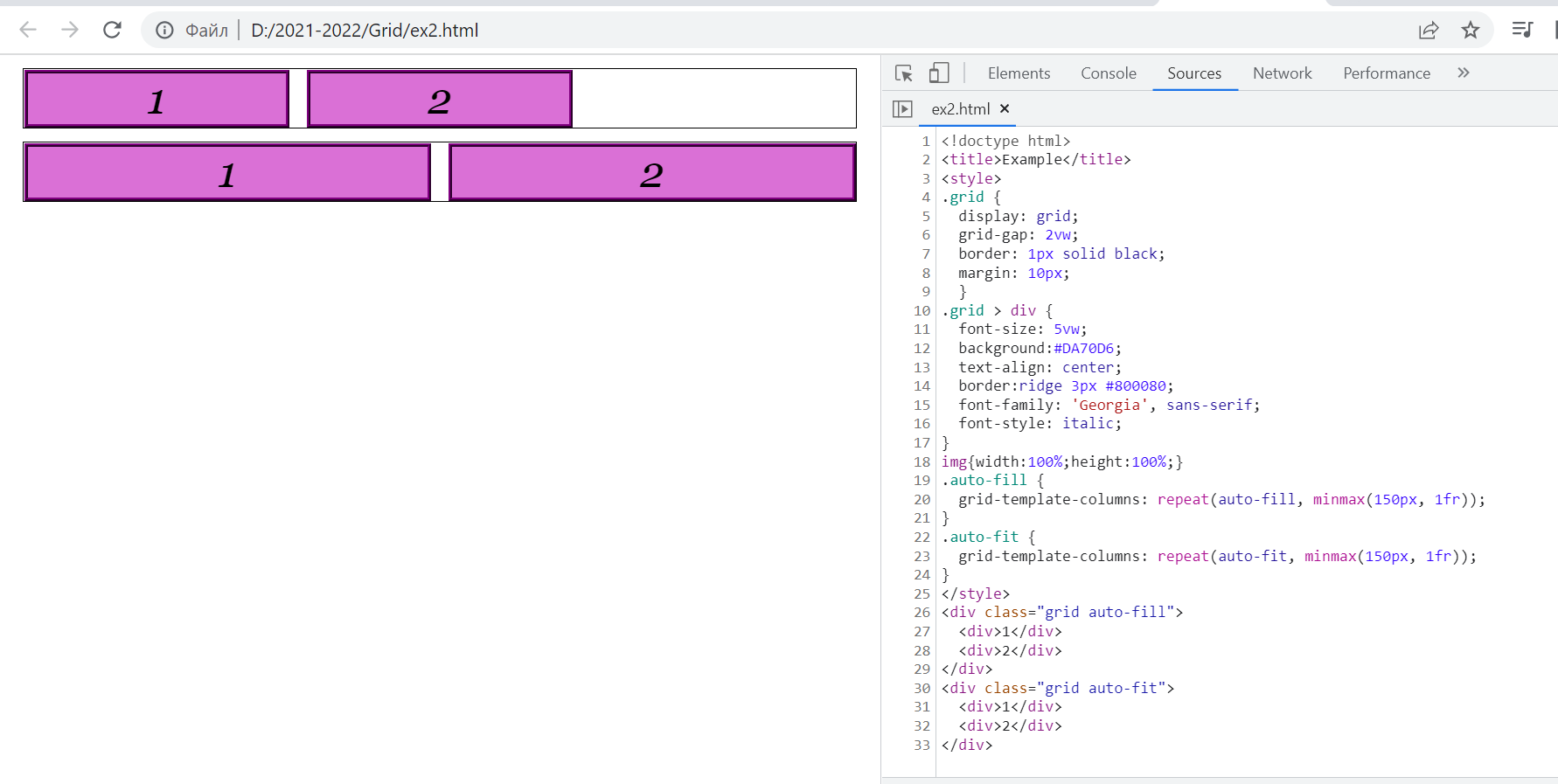Switch to the Performance tab

1387,73
